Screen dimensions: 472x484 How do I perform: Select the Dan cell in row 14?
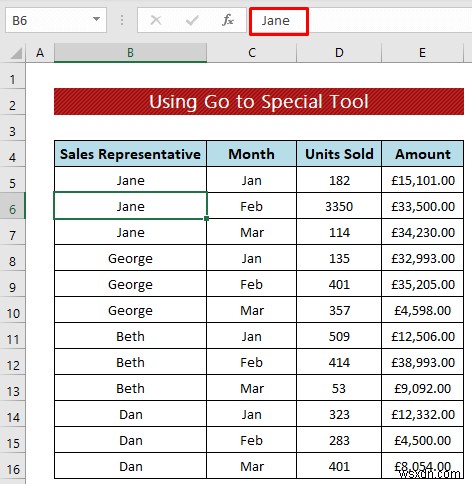point(130,414)
